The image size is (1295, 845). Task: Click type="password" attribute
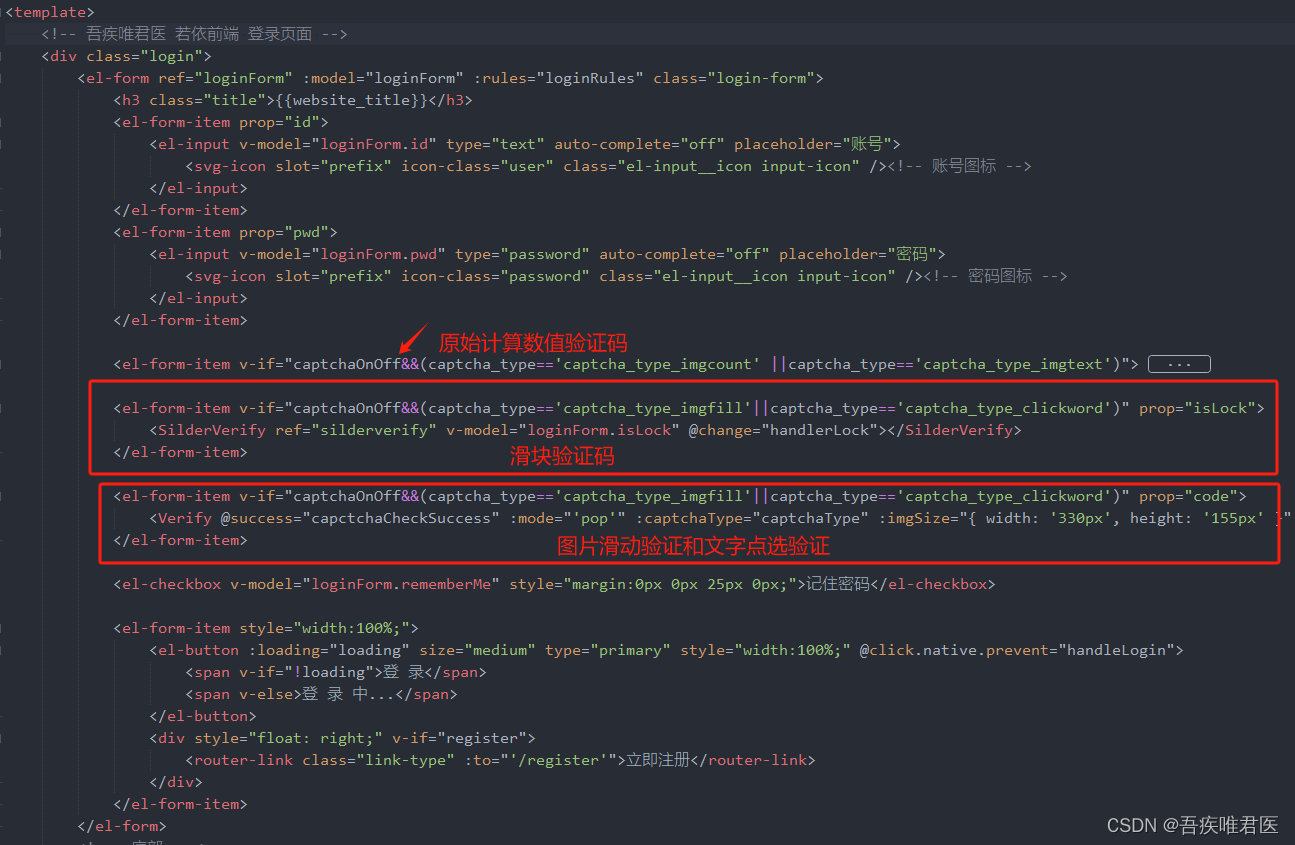click(523, 254)
